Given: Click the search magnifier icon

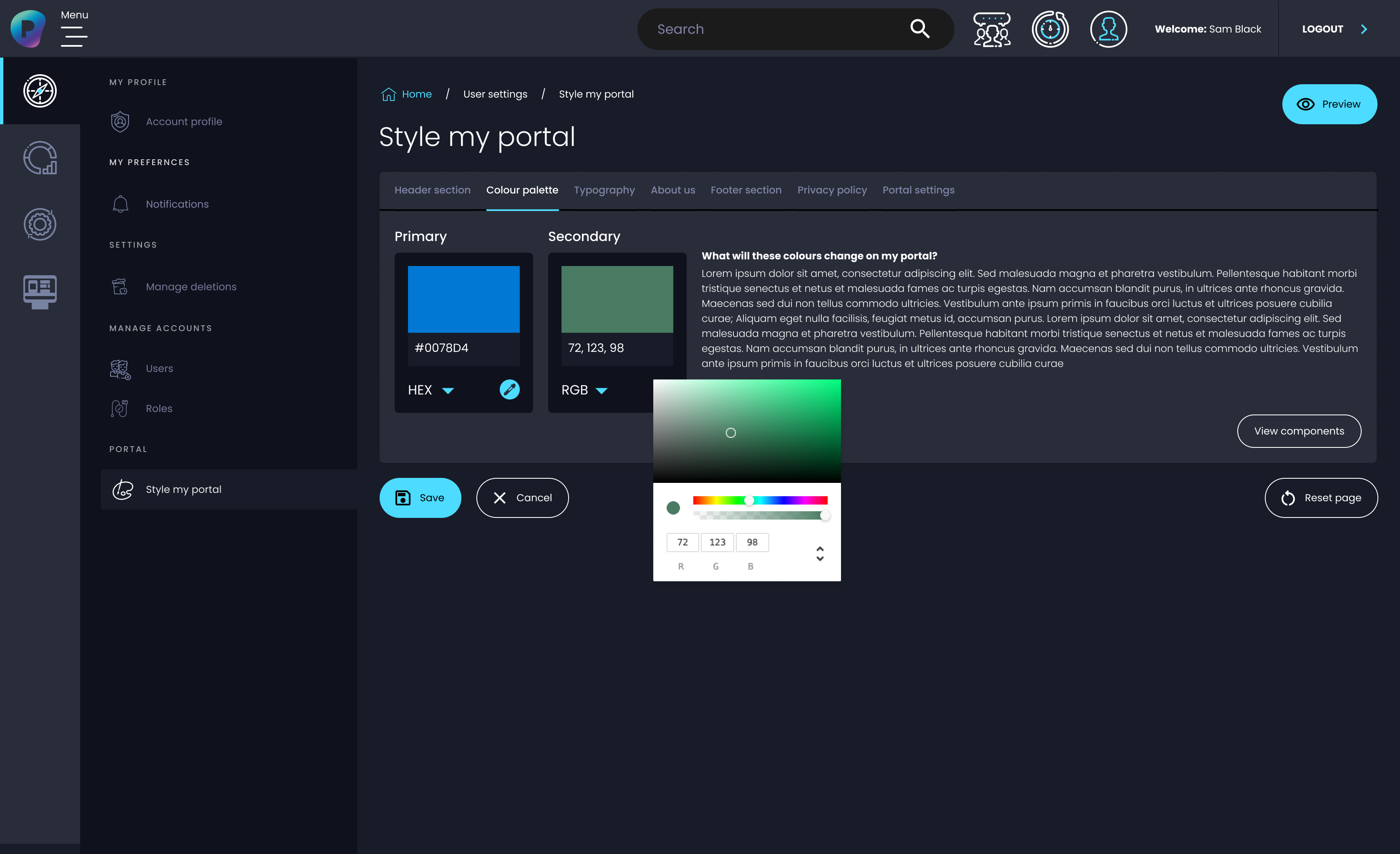Looking at the screenshot, I should [919, 29].
